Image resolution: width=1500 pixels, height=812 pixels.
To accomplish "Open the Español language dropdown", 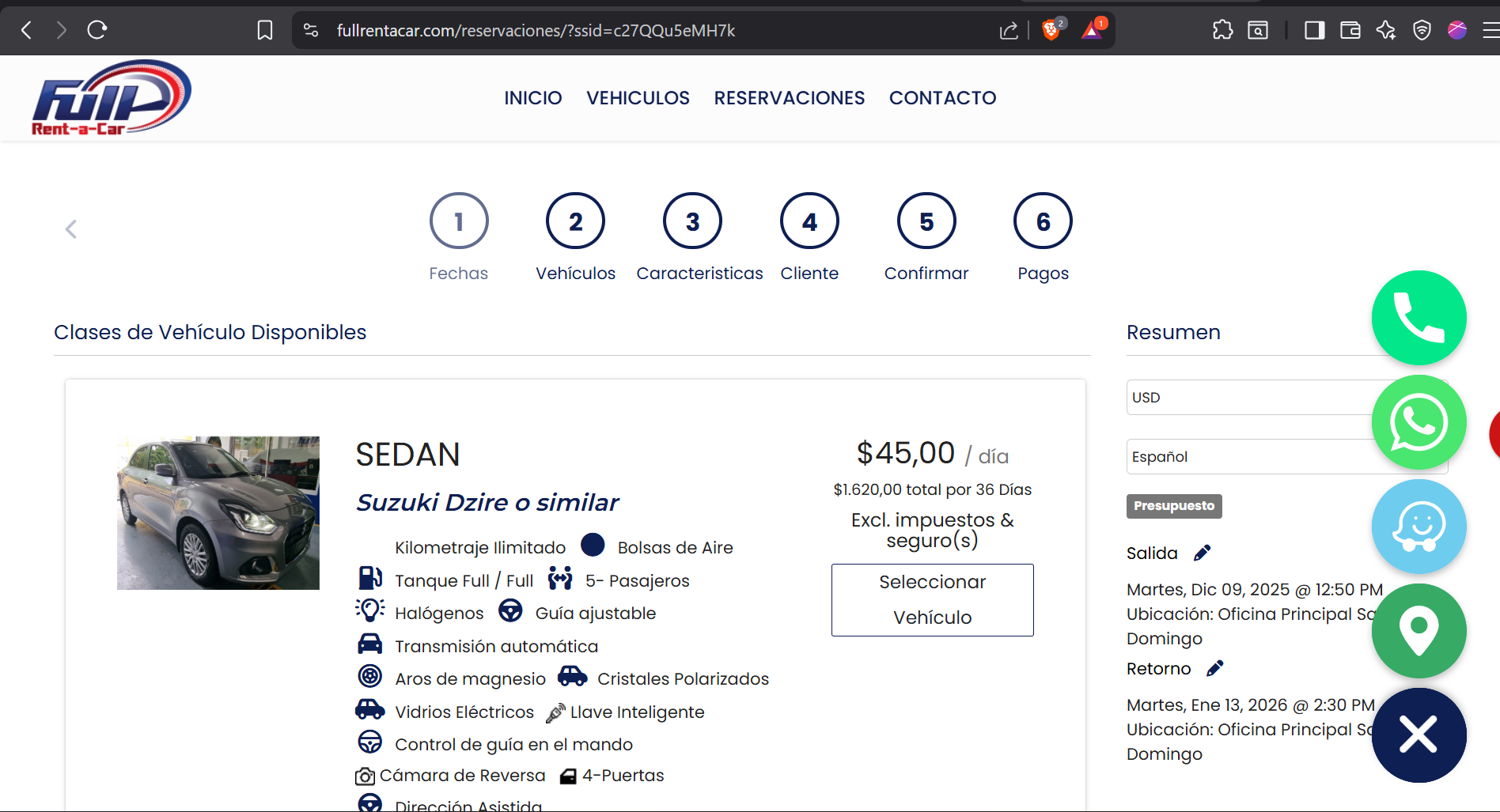I will pyautogui.click(x=1250, y=456).
